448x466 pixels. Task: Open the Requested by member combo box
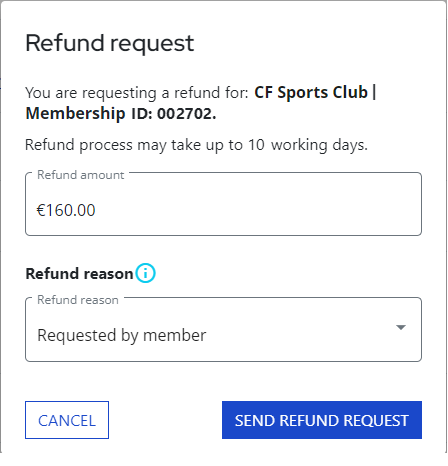click(x=223, y=329)
